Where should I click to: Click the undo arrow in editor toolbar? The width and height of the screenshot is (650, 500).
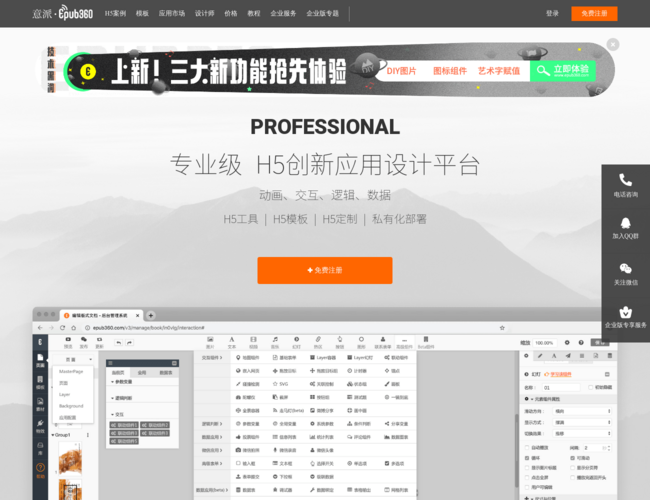coord(119,342)
